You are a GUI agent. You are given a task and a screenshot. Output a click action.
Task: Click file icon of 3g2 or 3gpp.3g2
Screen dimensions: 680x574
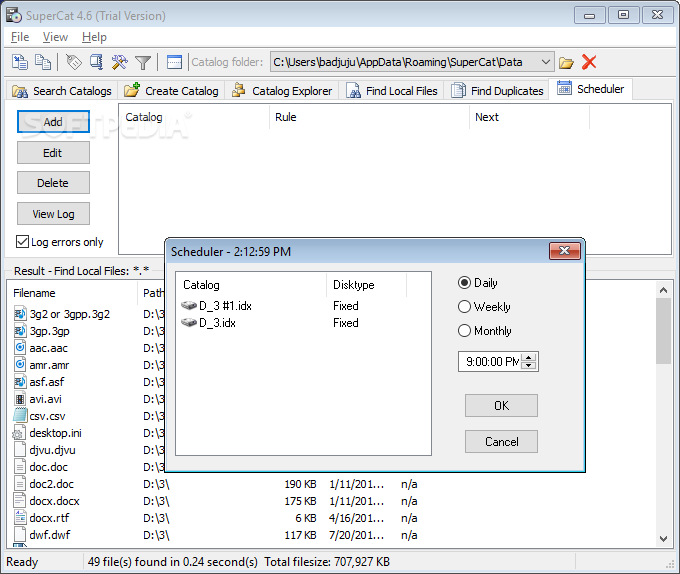20,313
